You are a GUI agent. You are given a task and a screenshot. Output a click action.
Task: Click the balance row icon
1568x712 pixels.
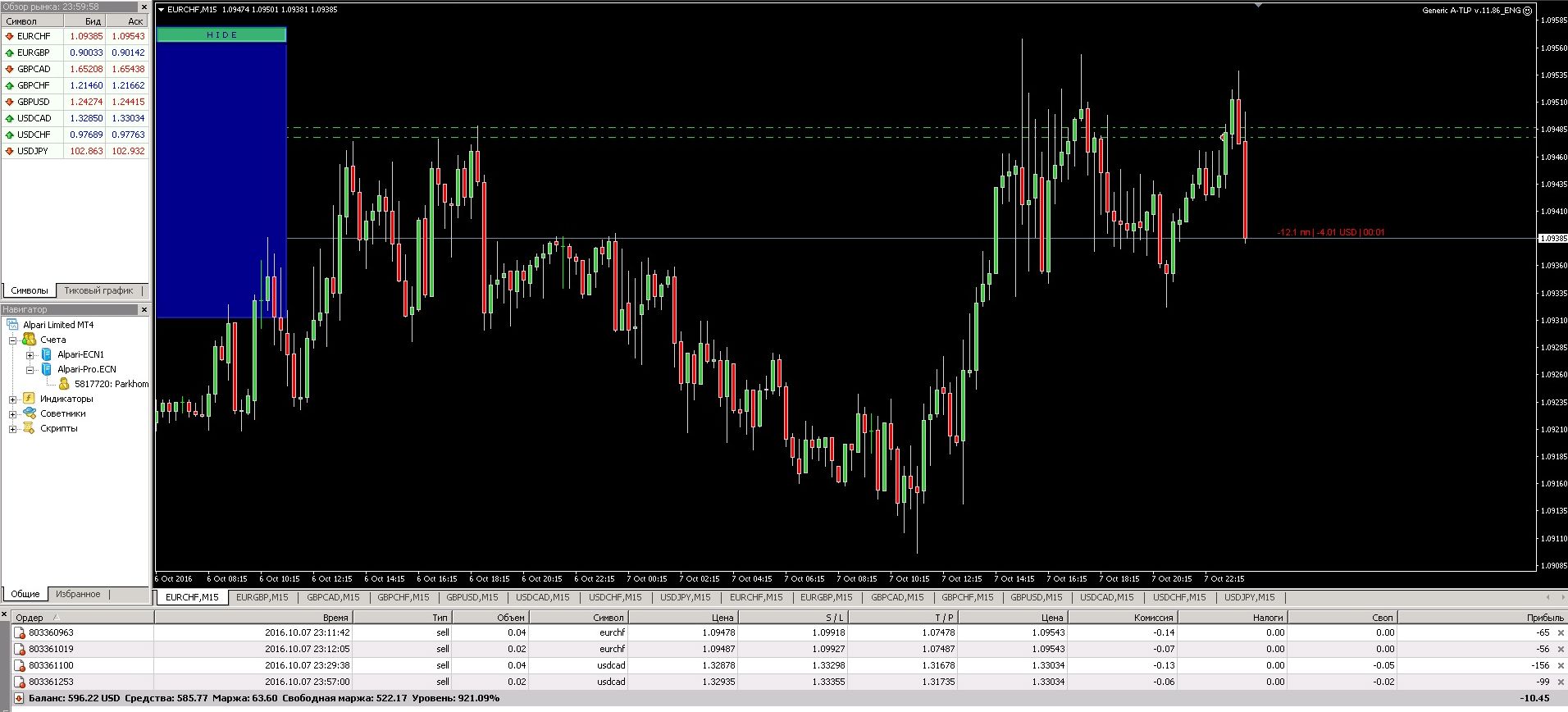(19, 699)
